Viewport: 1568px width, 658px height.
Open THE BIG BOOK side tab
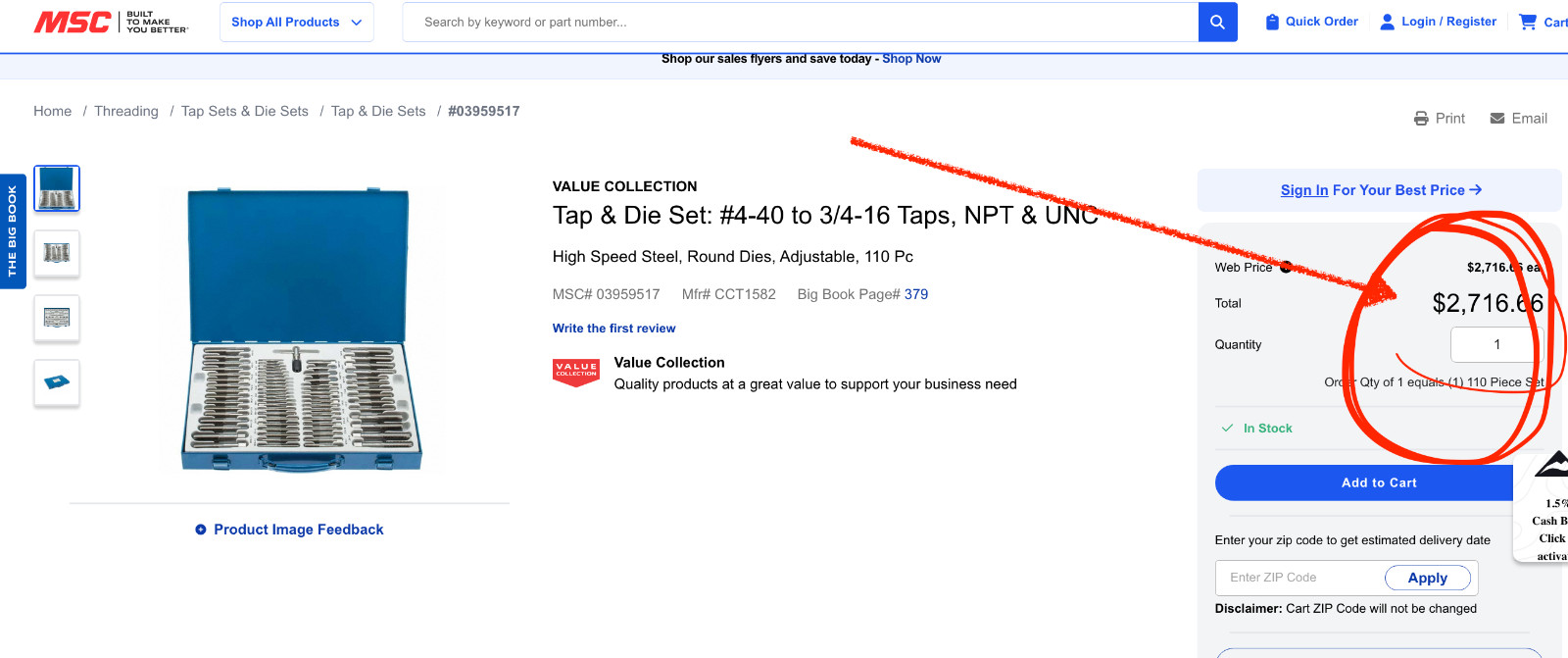point(13,231)
